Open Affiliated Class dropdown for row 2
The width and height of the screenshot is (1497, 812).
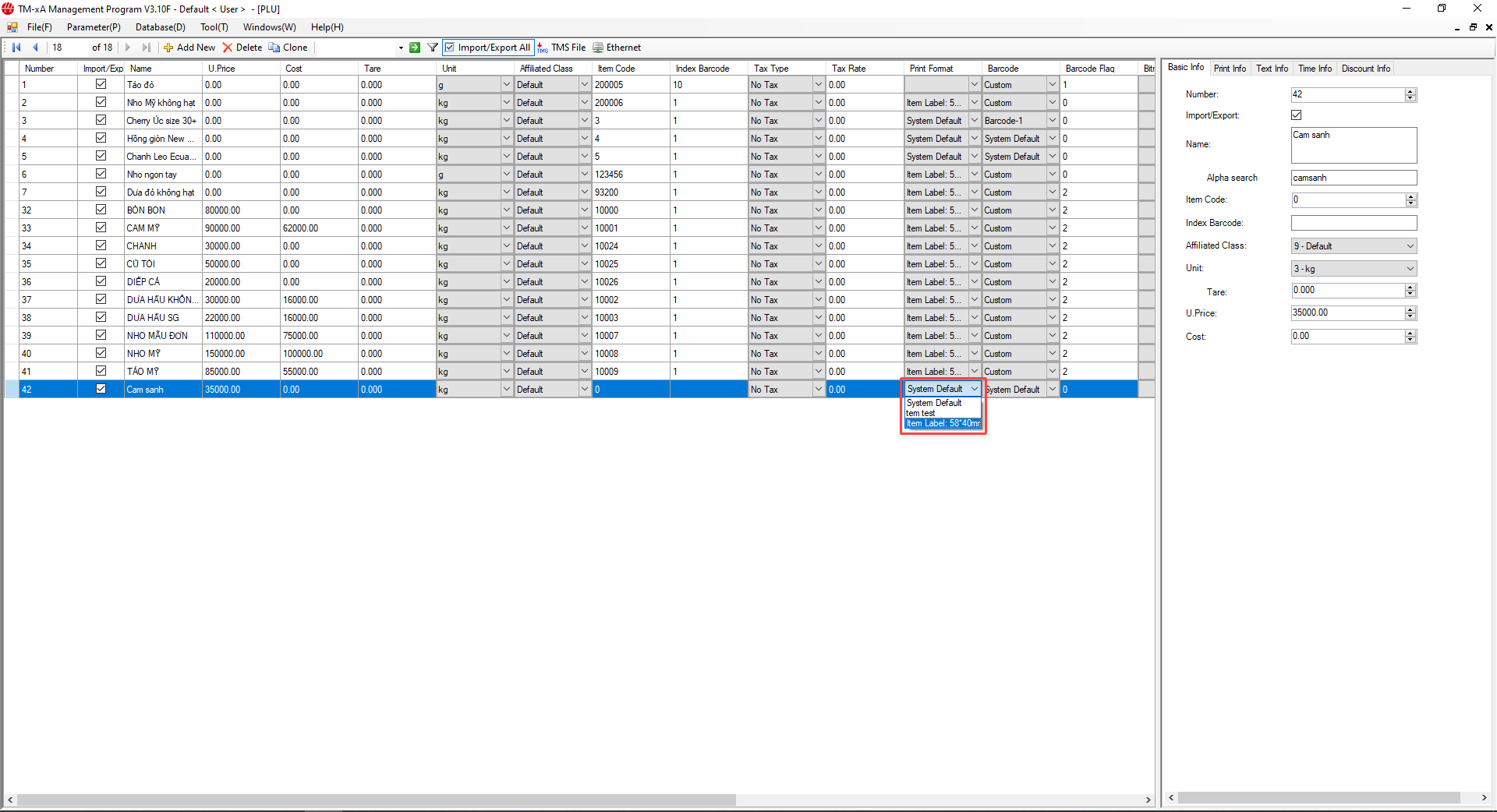point(584,102)
